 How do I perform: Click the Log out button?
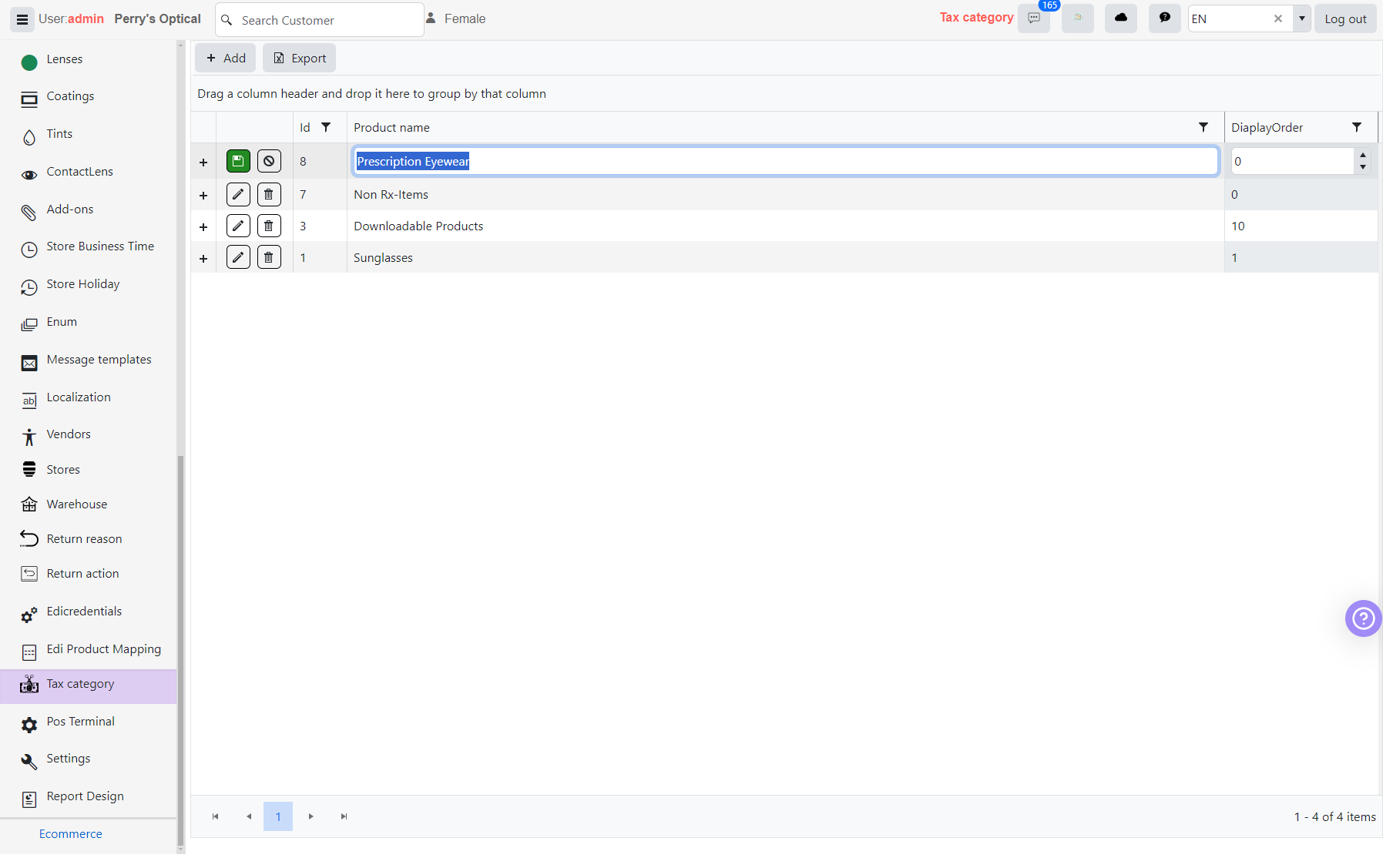click(1345, 18)
